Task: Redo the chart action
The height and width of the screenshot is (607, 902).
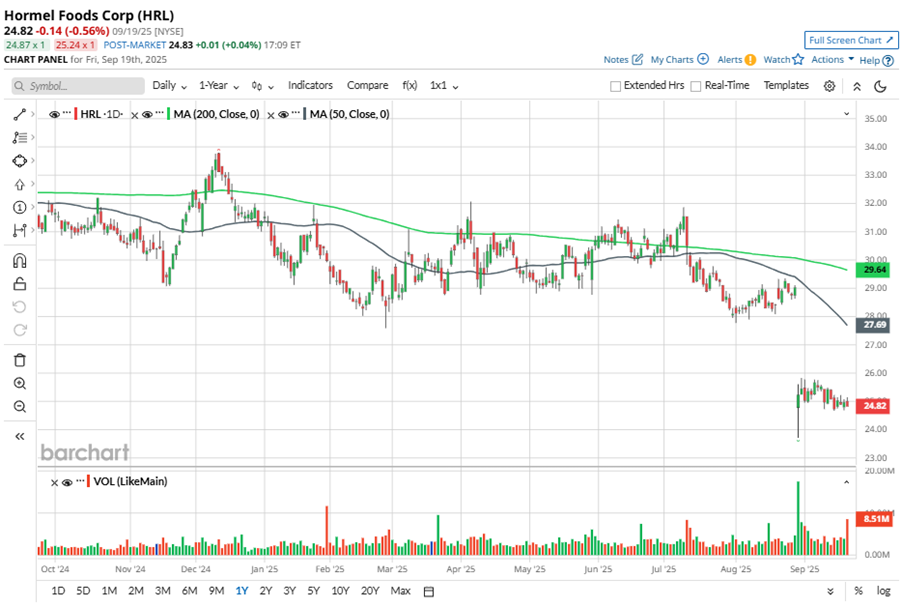Action: (x=20, y=330)
